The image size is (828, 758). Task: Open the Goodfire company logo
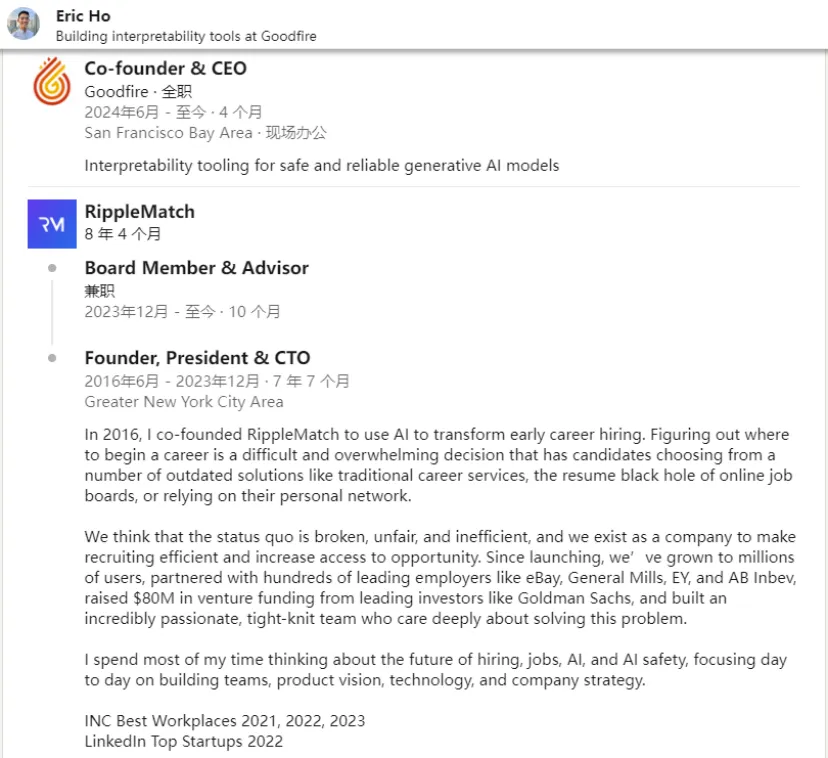[x=52, y=81]
